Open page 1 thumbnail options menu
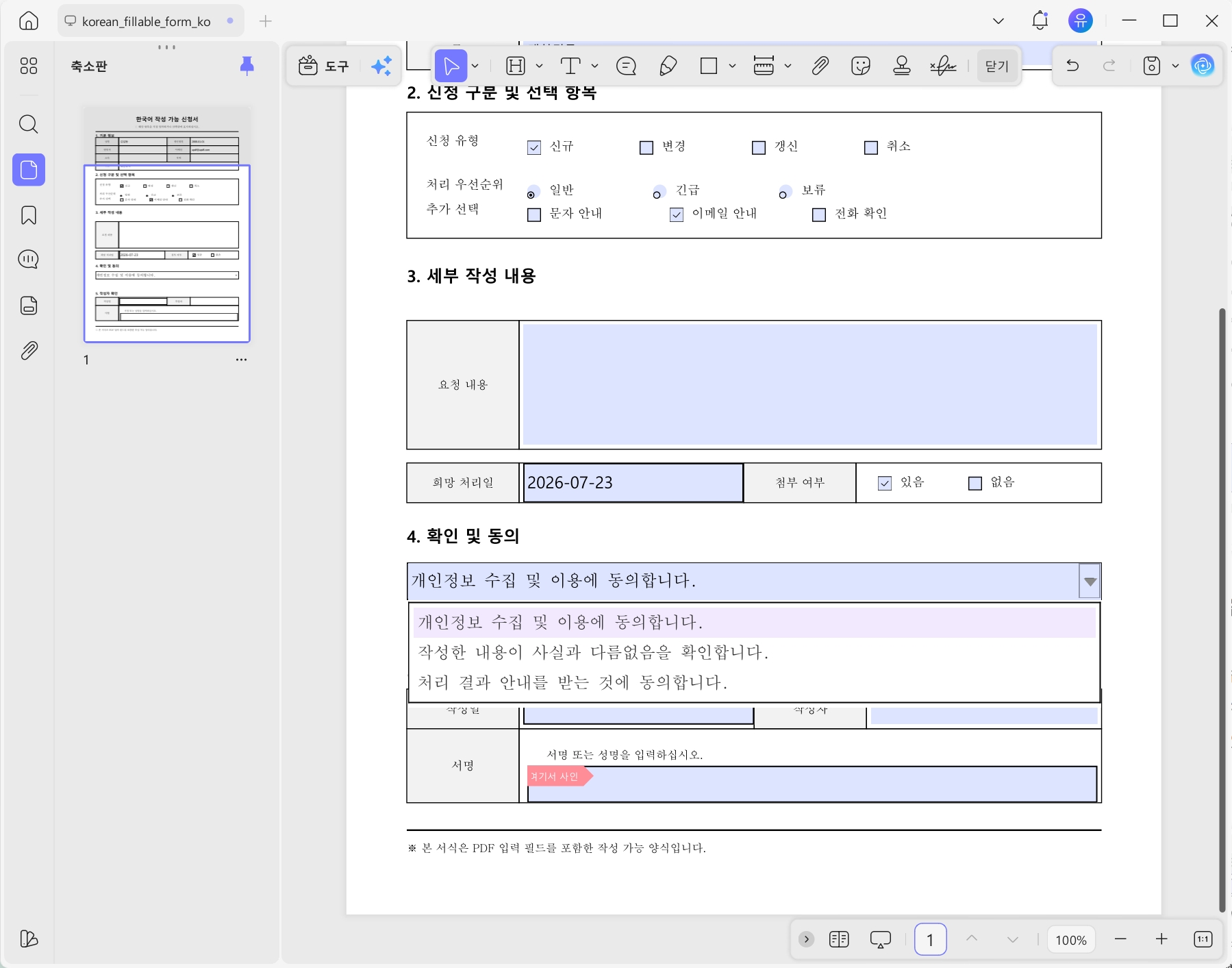This screenshot has width=1232, height=968. pyautogui.click(x=241, y=360)
